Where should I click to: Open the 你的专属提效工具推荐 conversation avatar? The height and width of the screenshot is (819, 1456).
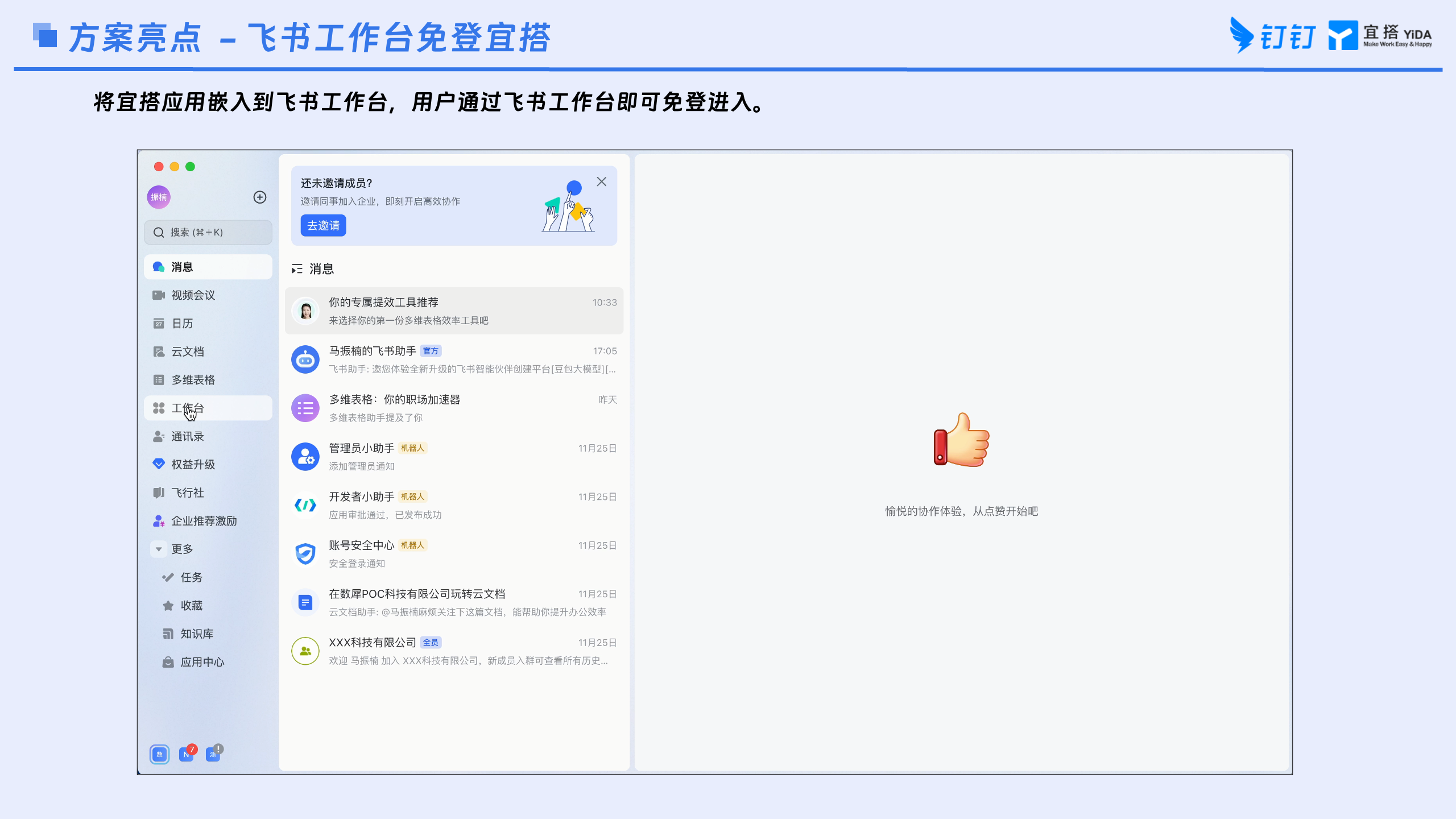click(305, 311)
